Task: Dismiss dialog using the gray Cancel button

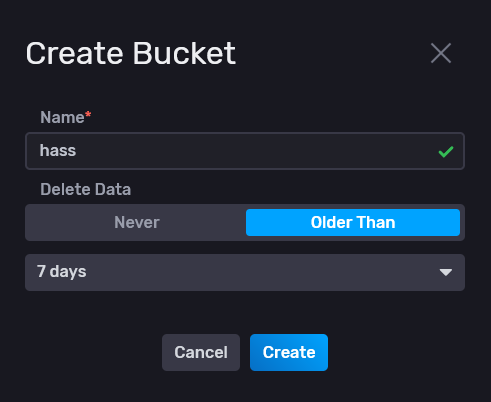Action: pos(201,352)
